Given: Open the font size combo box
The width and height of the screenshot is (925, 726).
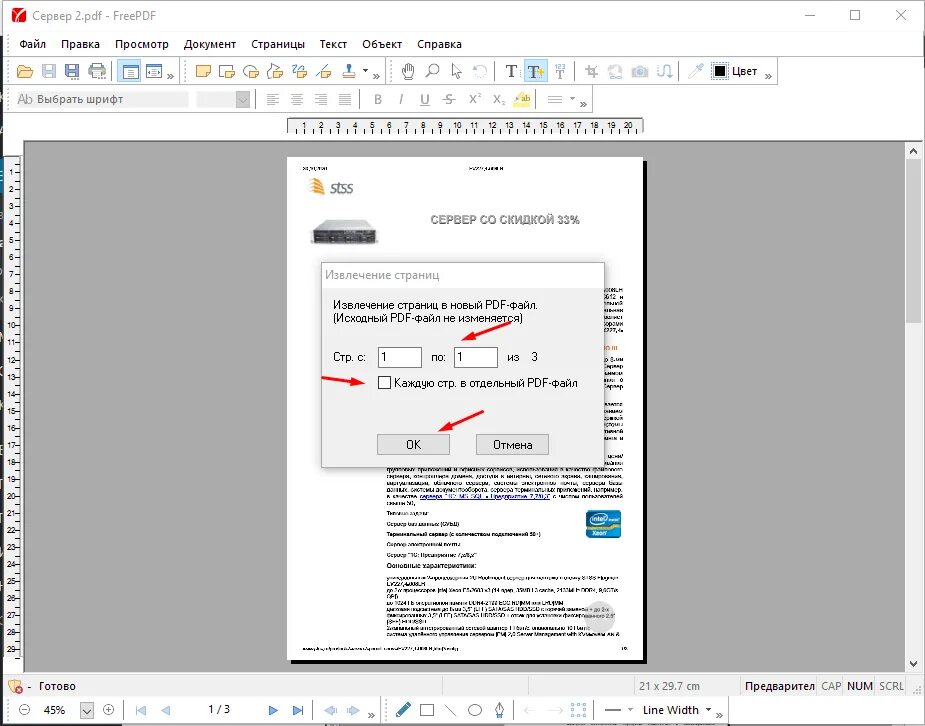Looking at the screenshot, I should tap(223, 99).
